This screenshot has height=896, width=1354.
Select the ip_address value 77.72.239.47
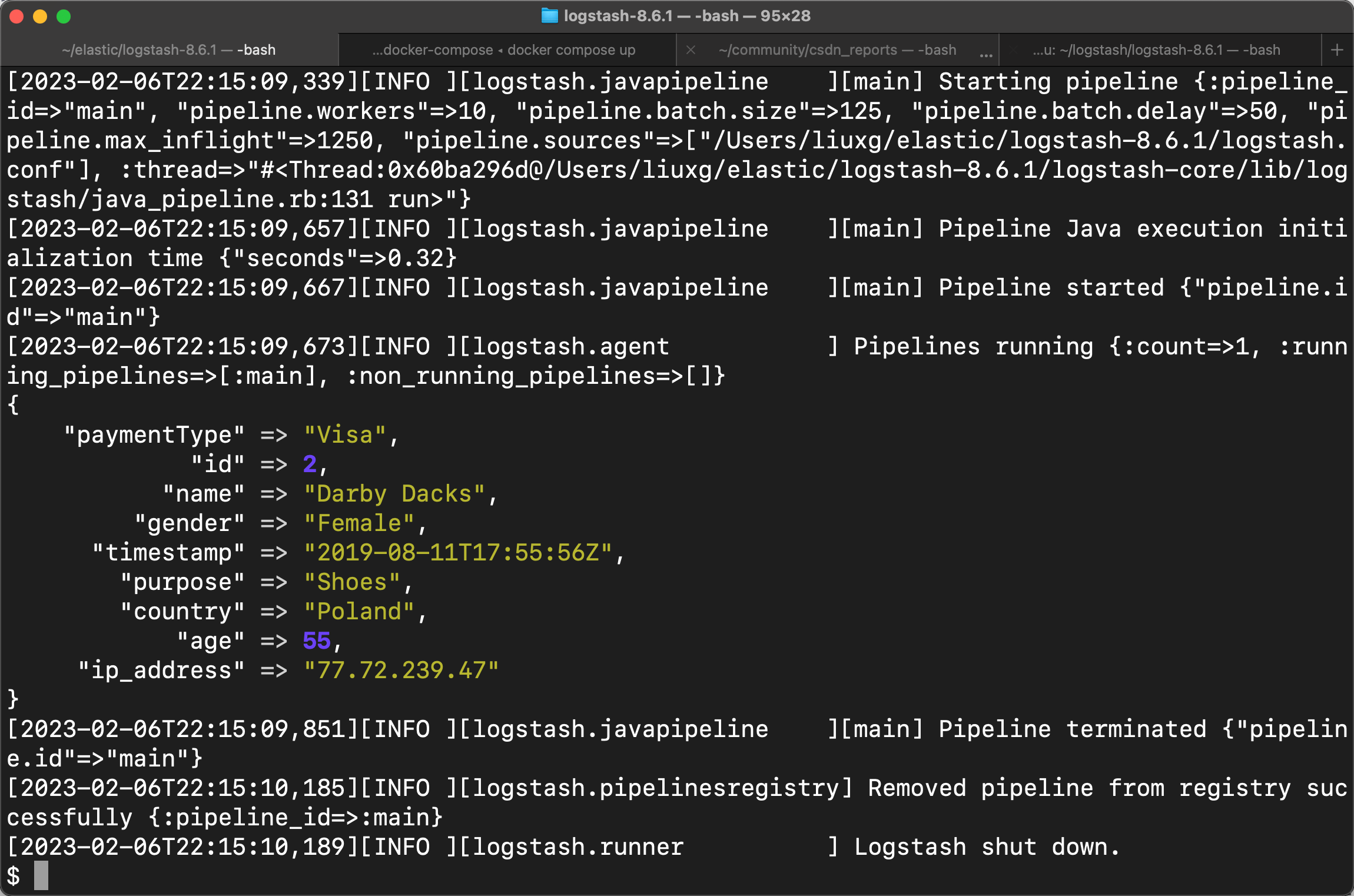[402, 669]
